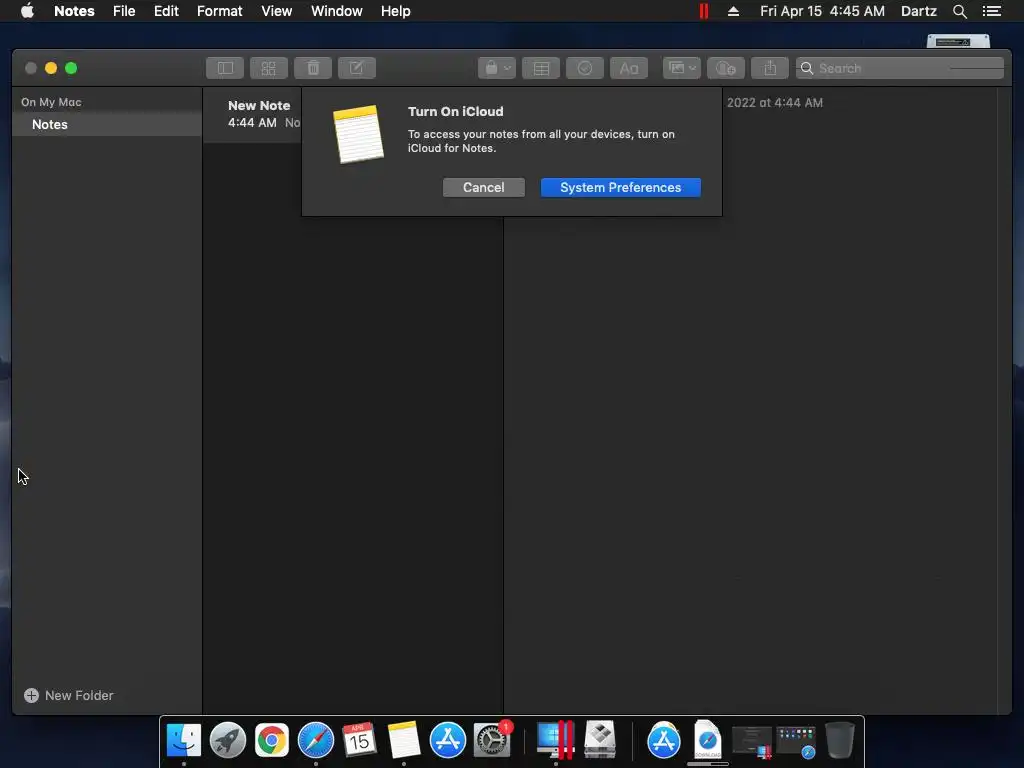Launch Safari compass from the Dock

point(315,740)
